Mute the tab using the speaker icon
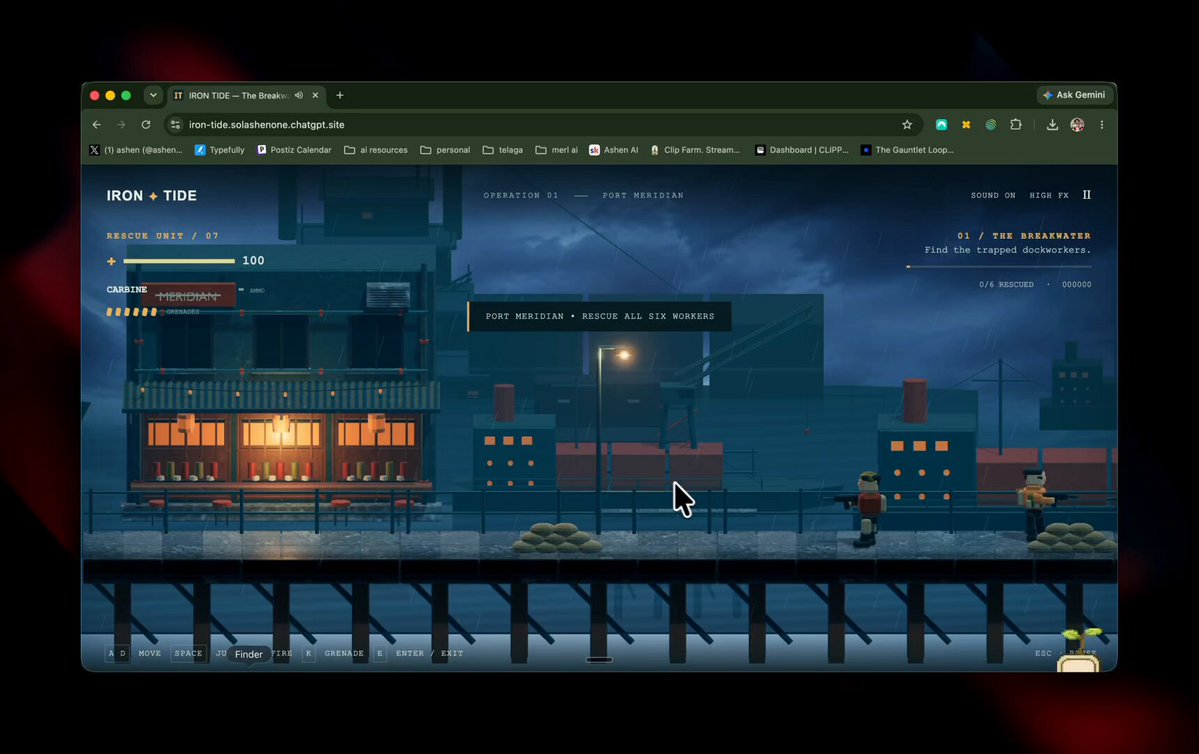 coord(299,96)
